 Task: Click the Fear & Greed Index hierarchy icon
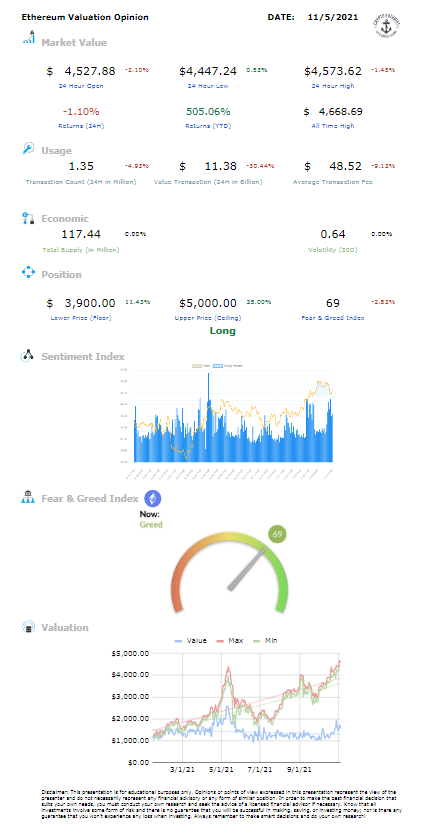pyautogui.click(x=28, y=498)
